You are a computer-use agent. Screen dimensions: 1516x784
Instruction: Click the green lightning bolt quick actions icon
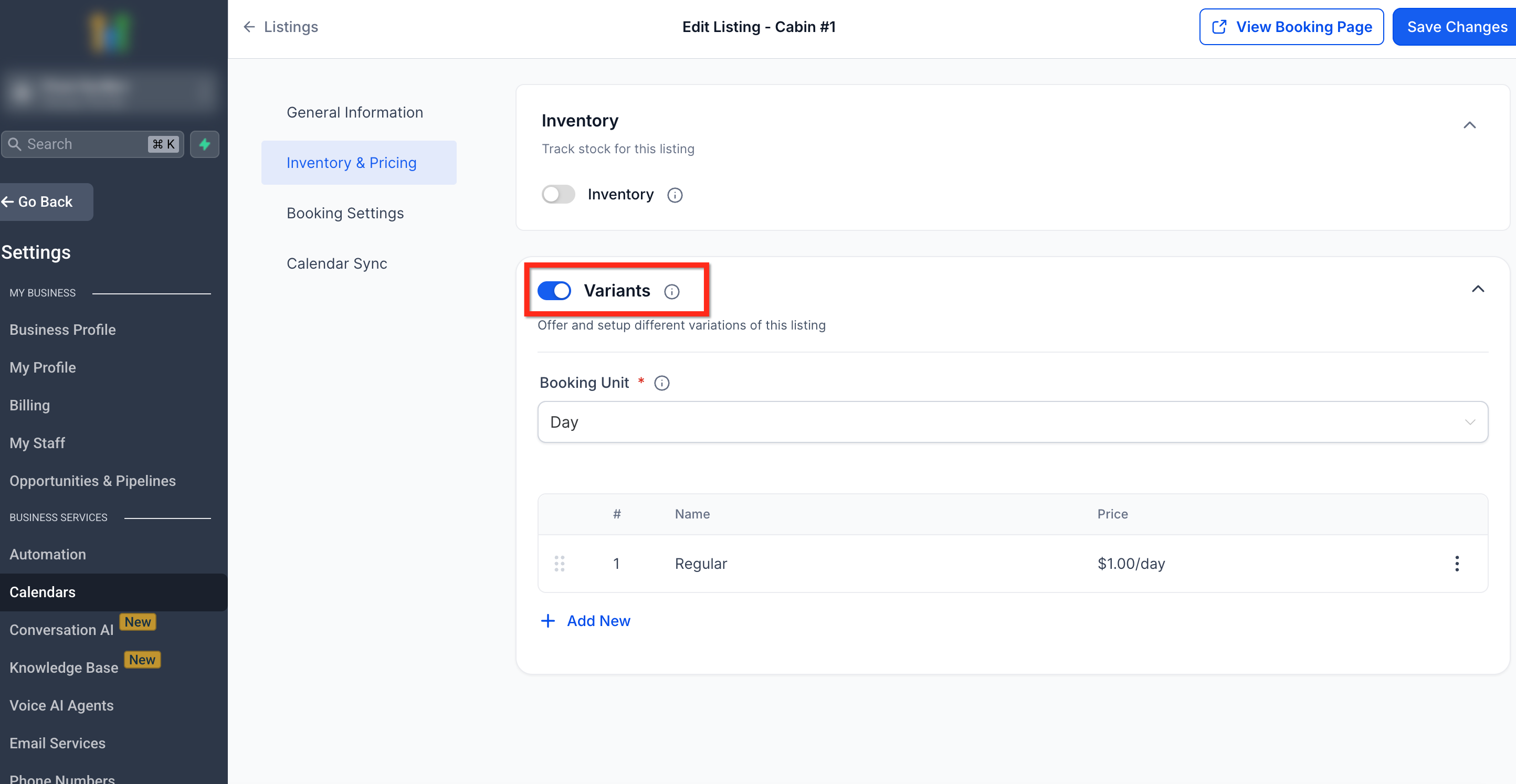tap(204, 144)
